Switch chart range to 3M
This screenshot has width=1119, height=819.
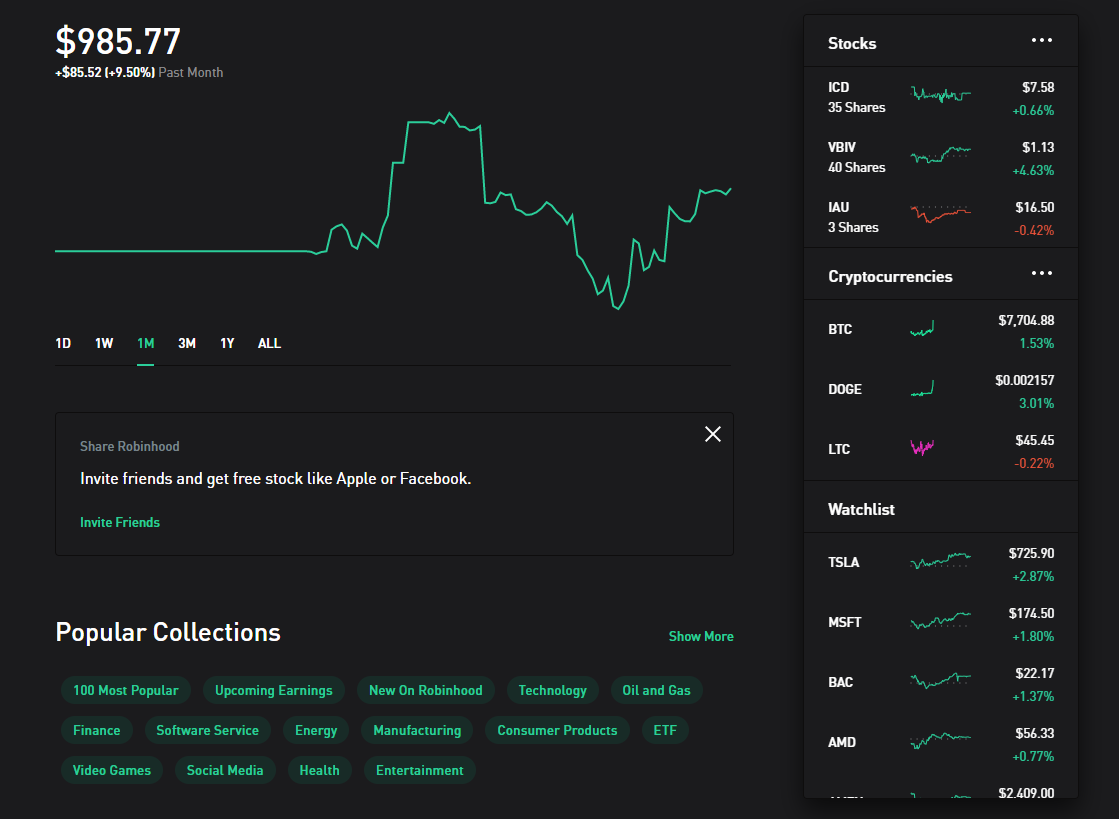click(187, 343)
